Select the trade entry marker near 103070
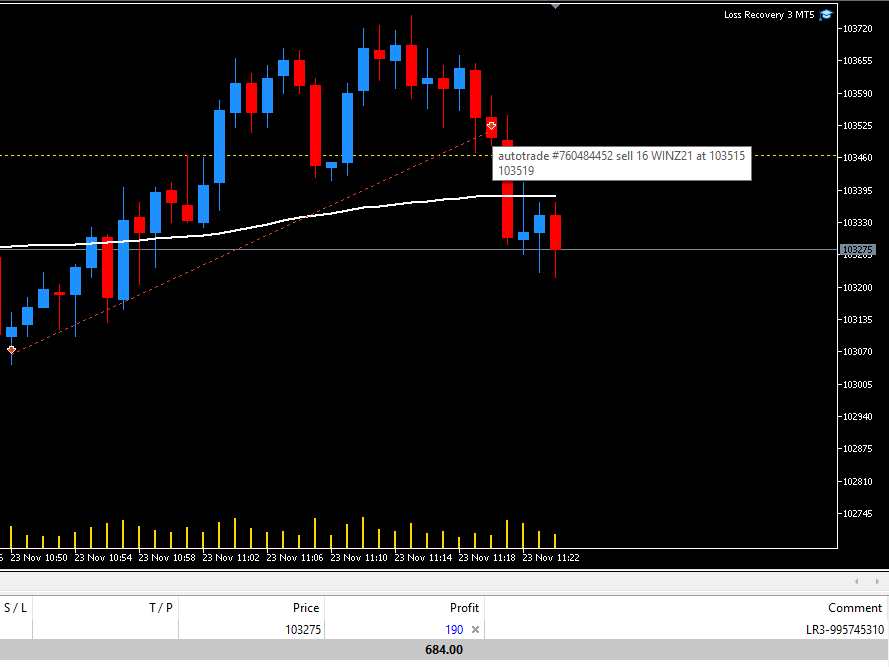This screenshot has width=889, height=667. pyautogui.click(x=11, y=350)
